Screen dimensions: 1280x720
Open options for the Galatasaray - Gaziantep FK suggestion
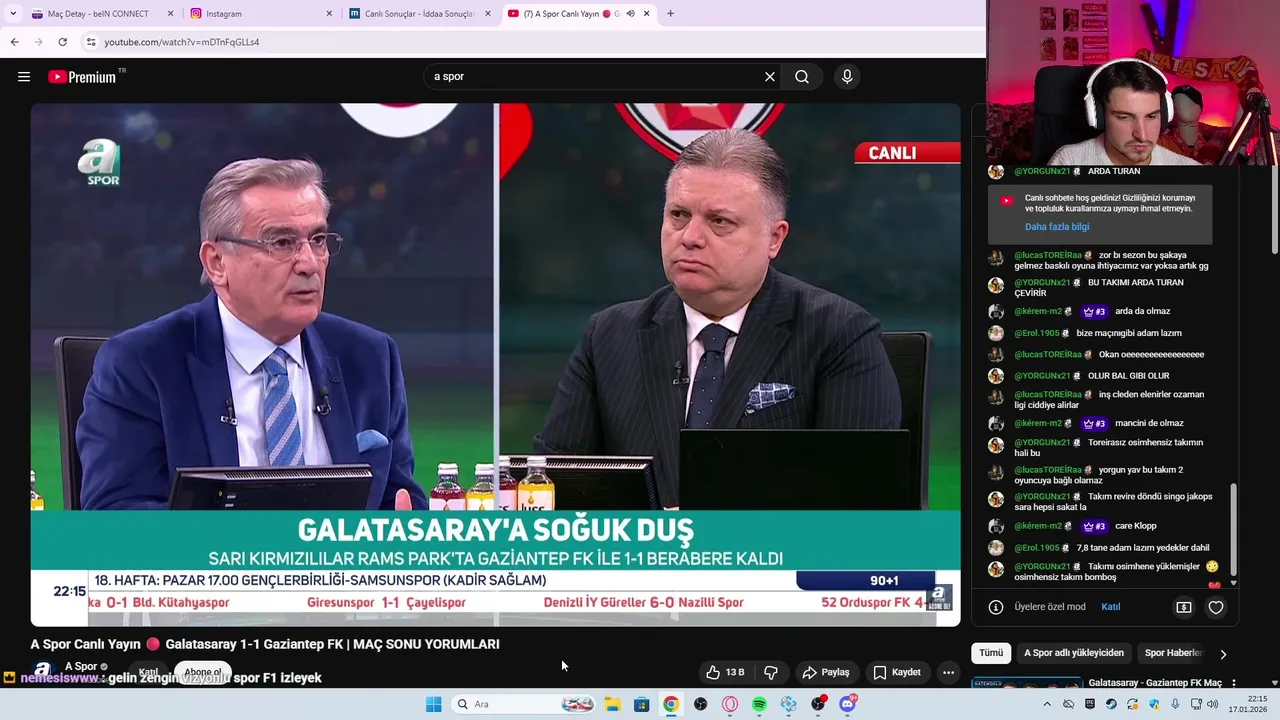point(1233,683)
